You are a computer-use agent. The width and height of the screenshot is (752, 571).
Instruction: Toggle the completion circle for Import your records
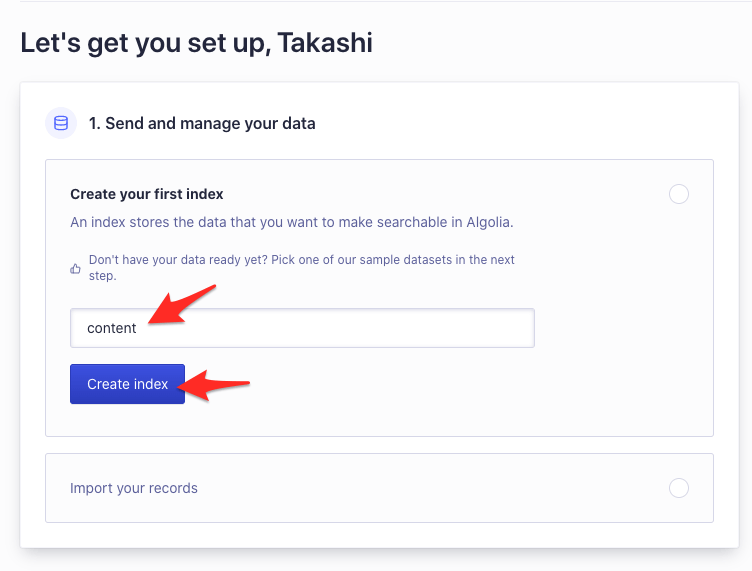tap(679, 488)
